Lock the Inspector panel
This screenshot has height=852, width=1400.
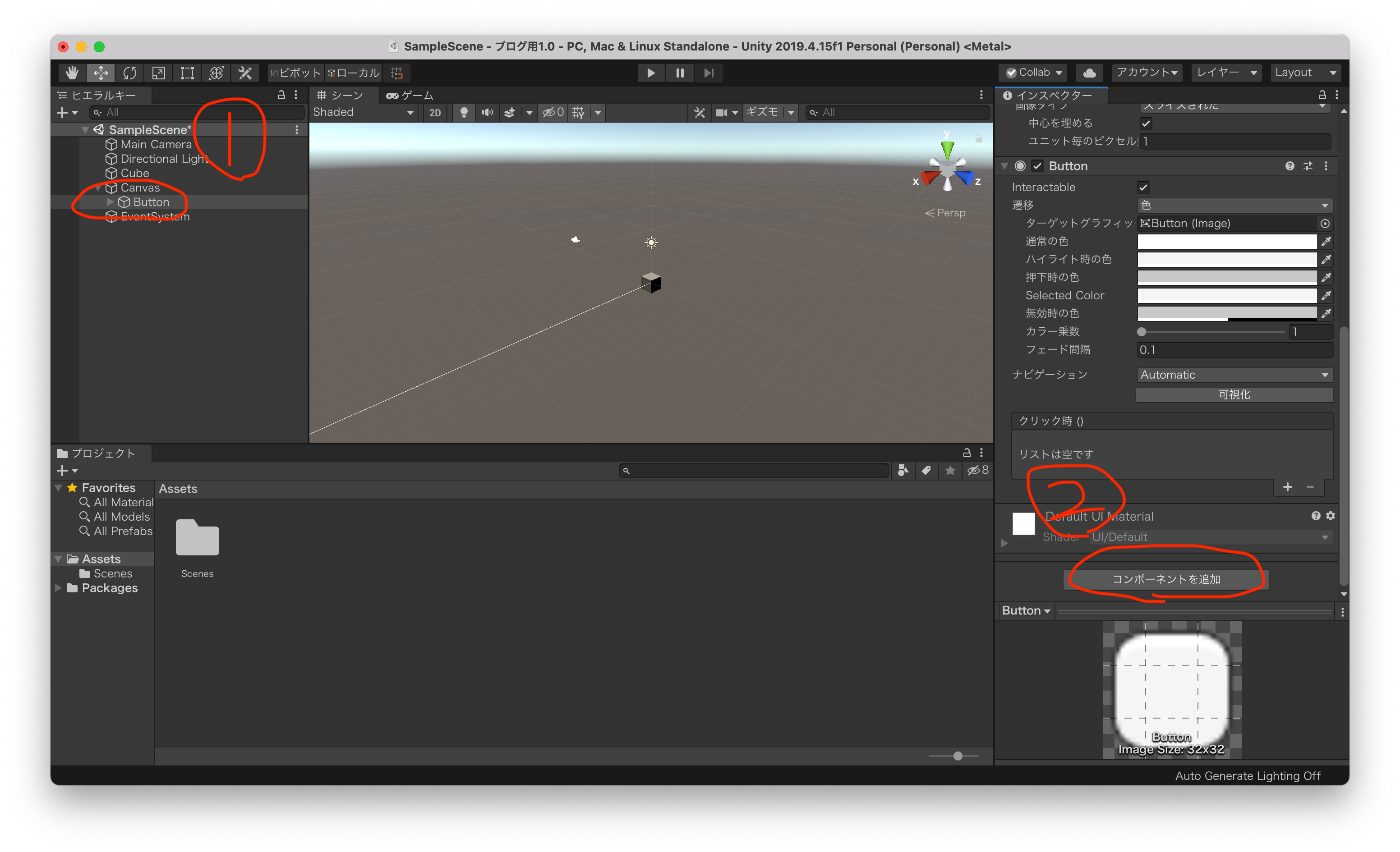(1322, 95)
